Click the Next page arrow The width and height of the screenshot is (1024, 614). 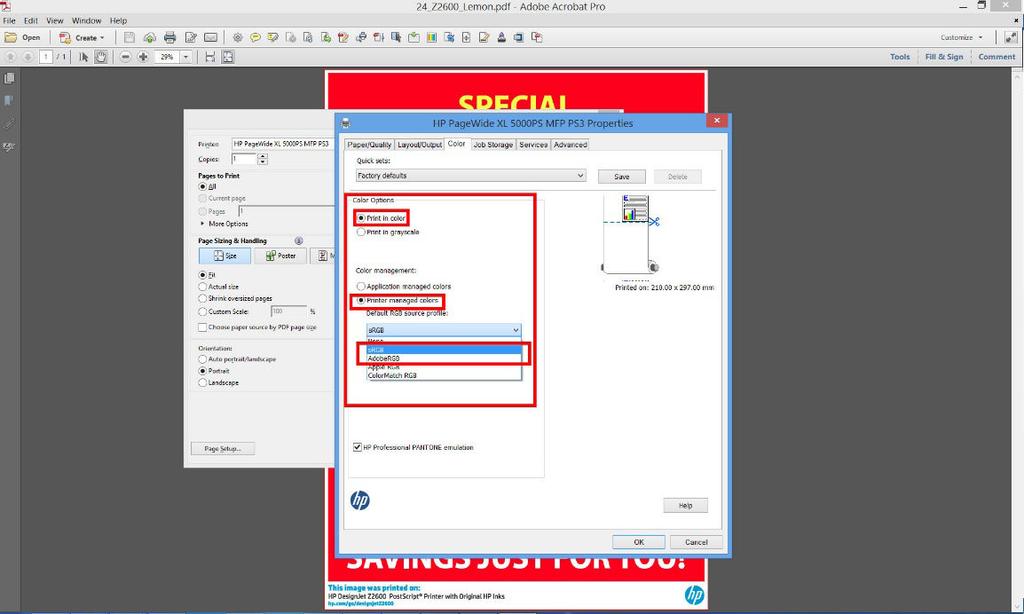pos(27,57)
